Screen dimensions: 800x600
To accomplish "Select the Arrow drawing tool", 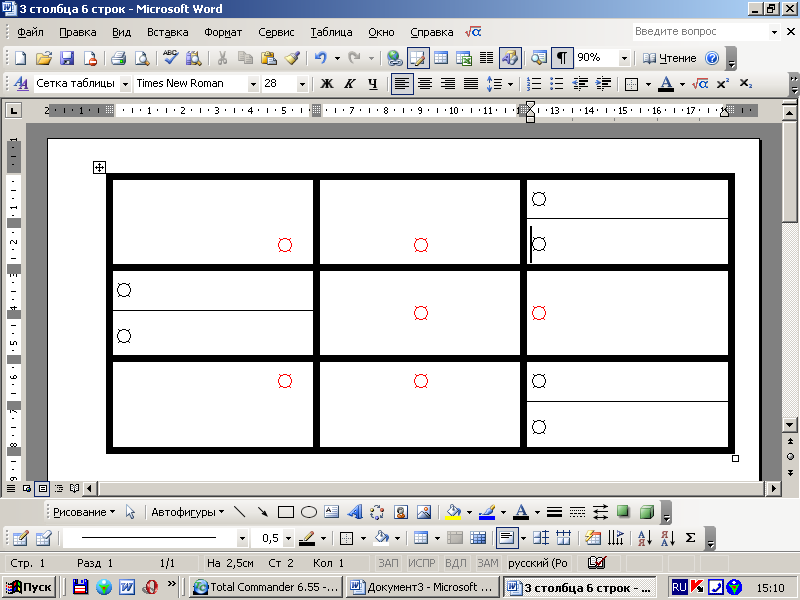I will pyautogui.click(x=262, y=512).
